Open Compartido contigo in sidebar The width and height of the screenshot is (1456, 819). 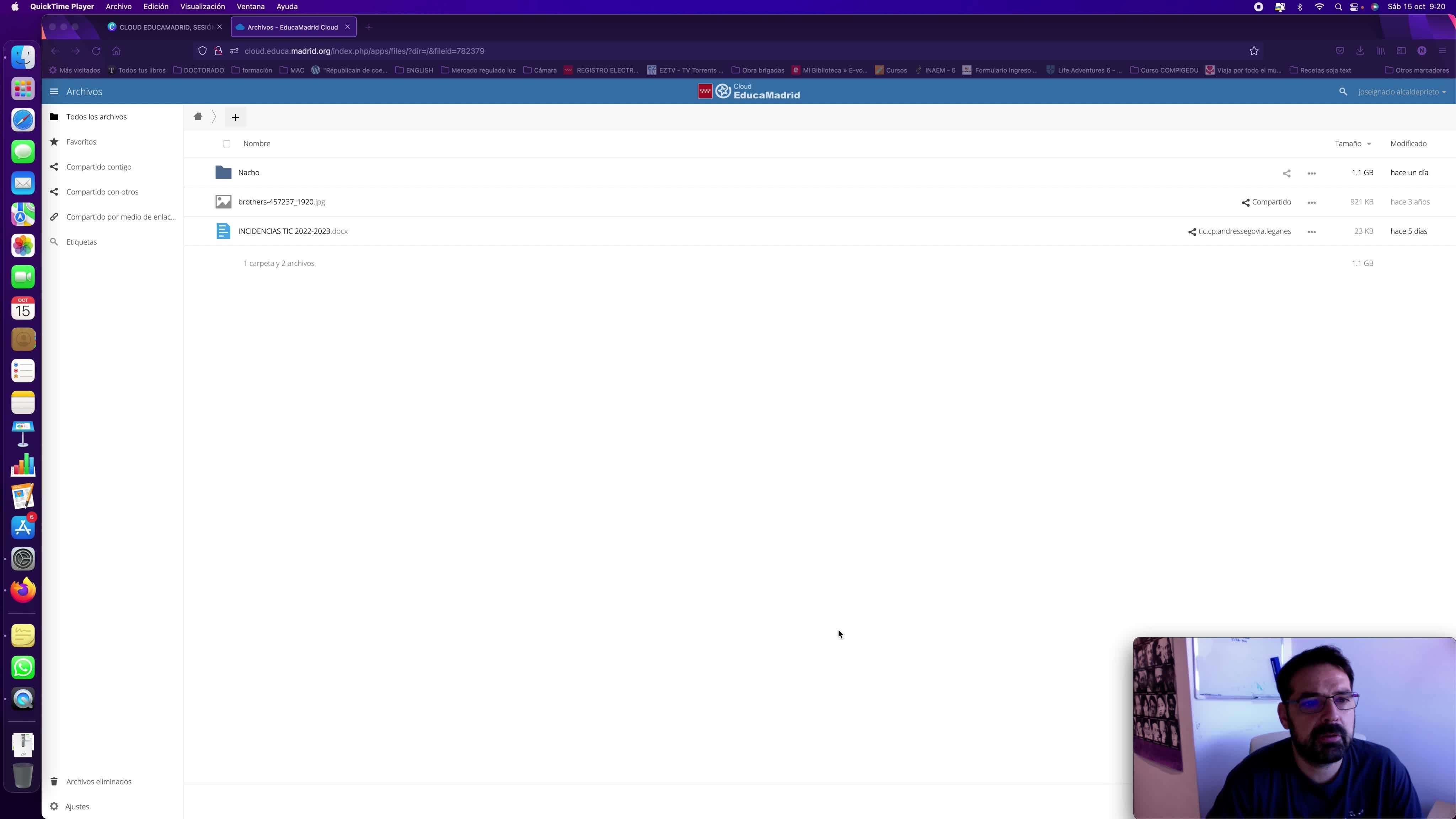point(98,167)
